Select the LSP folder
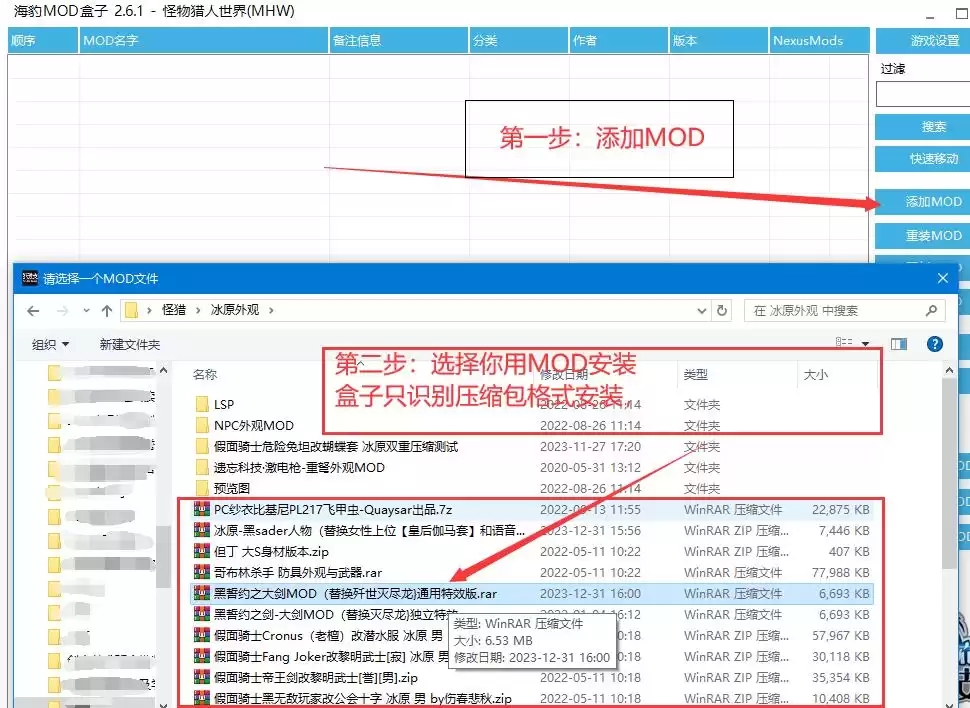This screenshot has width=970, height=708. [223, 405]
